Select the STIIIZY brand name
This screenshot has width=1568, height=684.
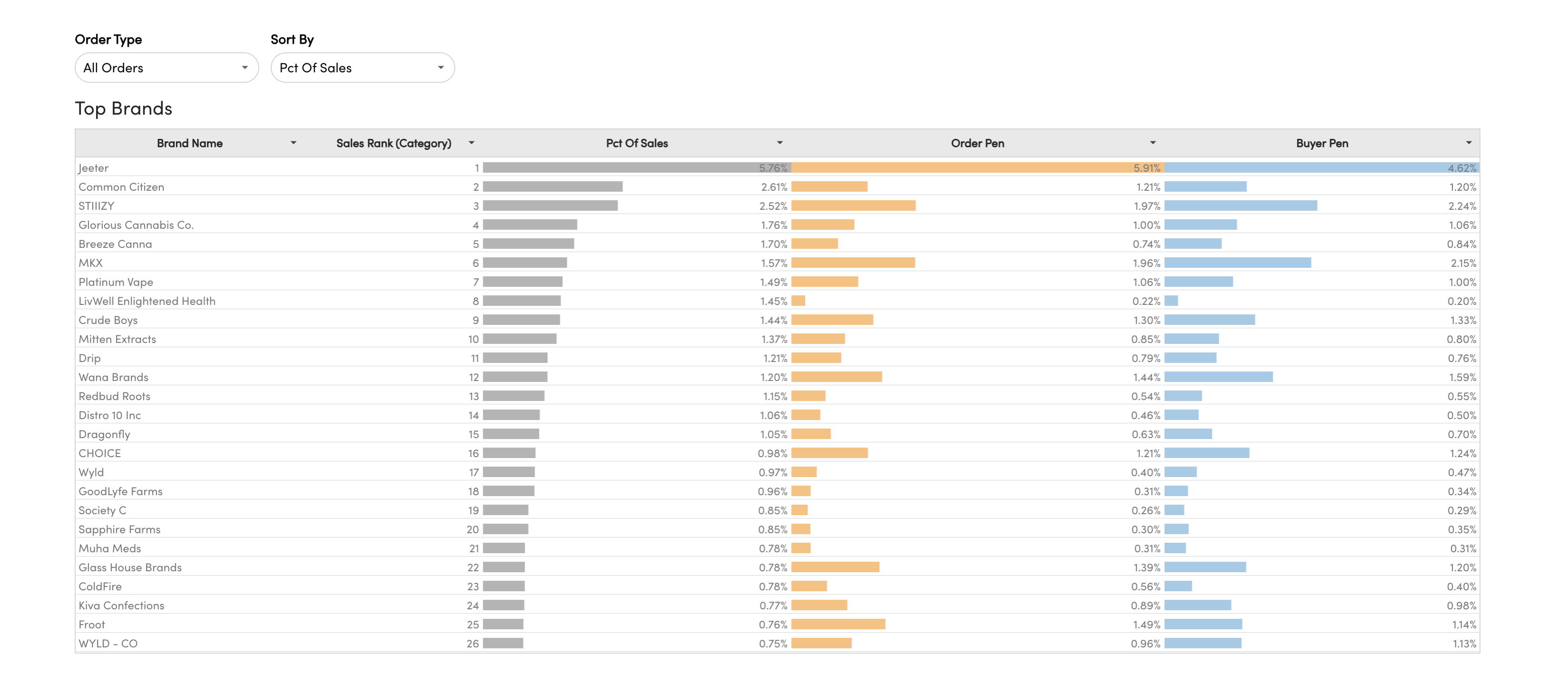tap(96, 205)
